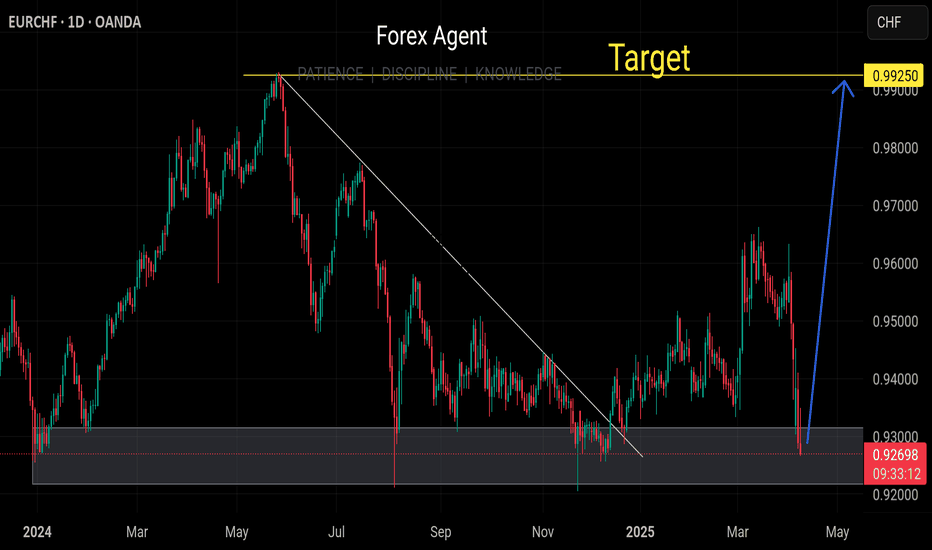Select the 0.99250 target price label

click(895, 76)
